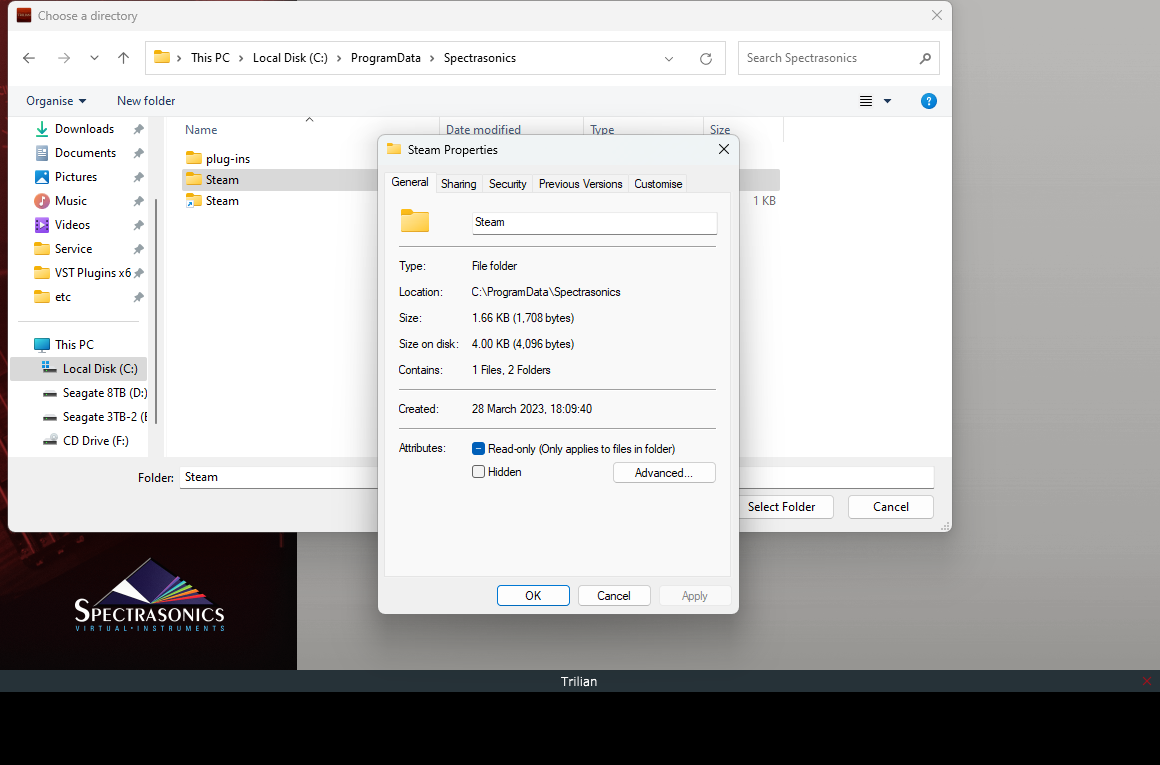Go back with the Back arrow

(x=29, y=58)
